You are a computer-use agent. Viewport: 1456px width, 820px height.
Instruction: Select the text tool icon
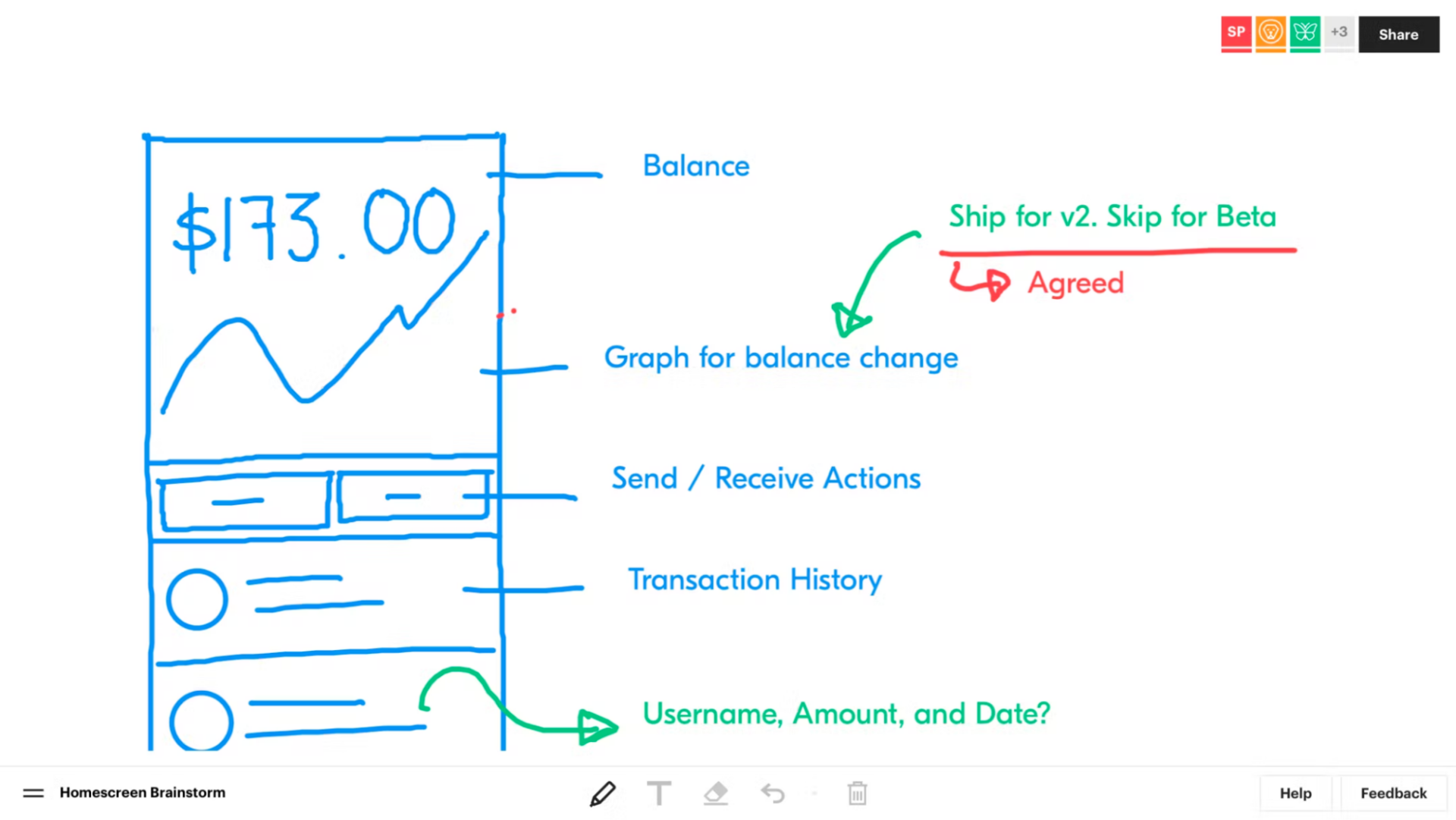658,793
